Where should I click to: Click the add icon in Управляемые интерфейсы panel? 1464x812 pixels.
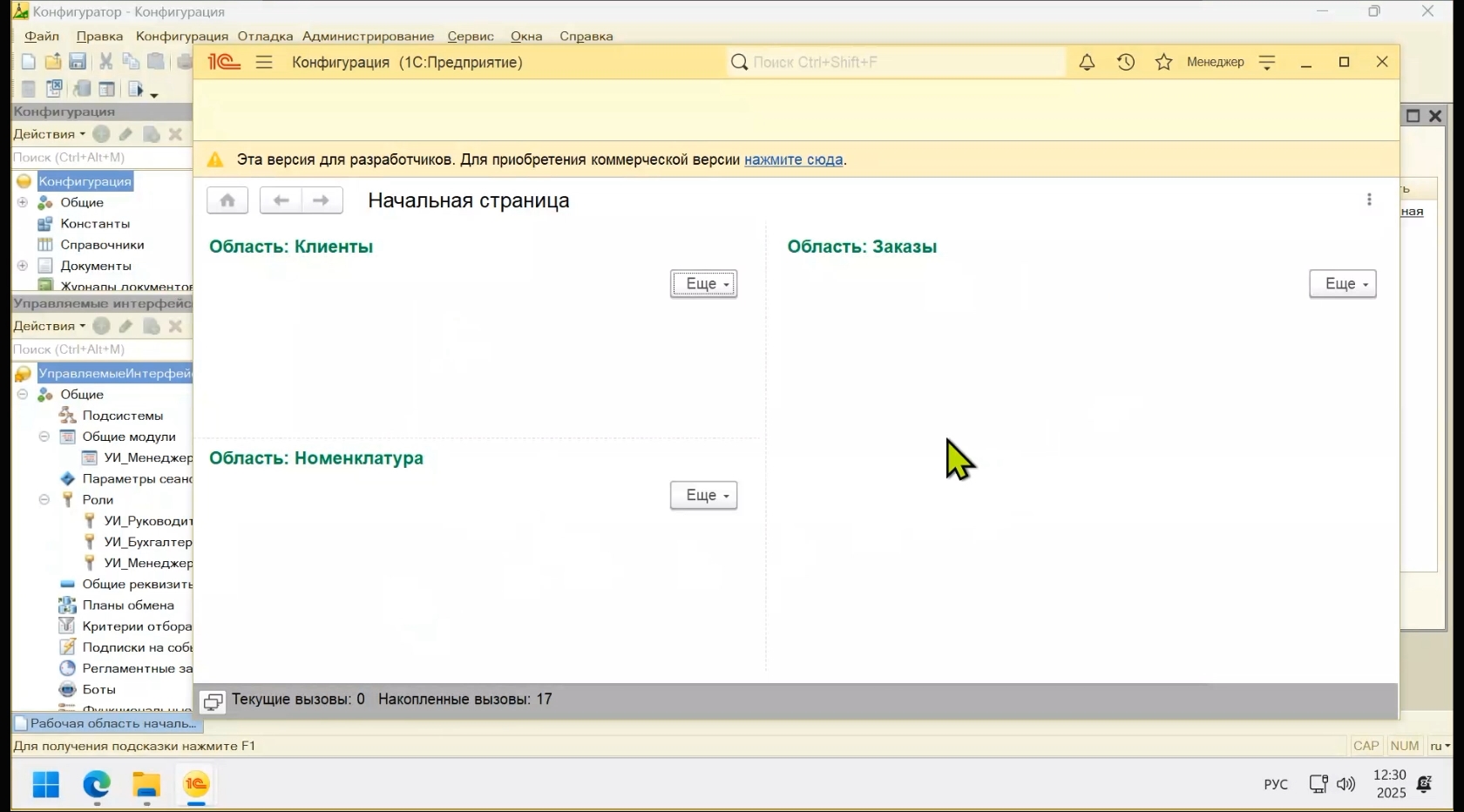(101, 326)
